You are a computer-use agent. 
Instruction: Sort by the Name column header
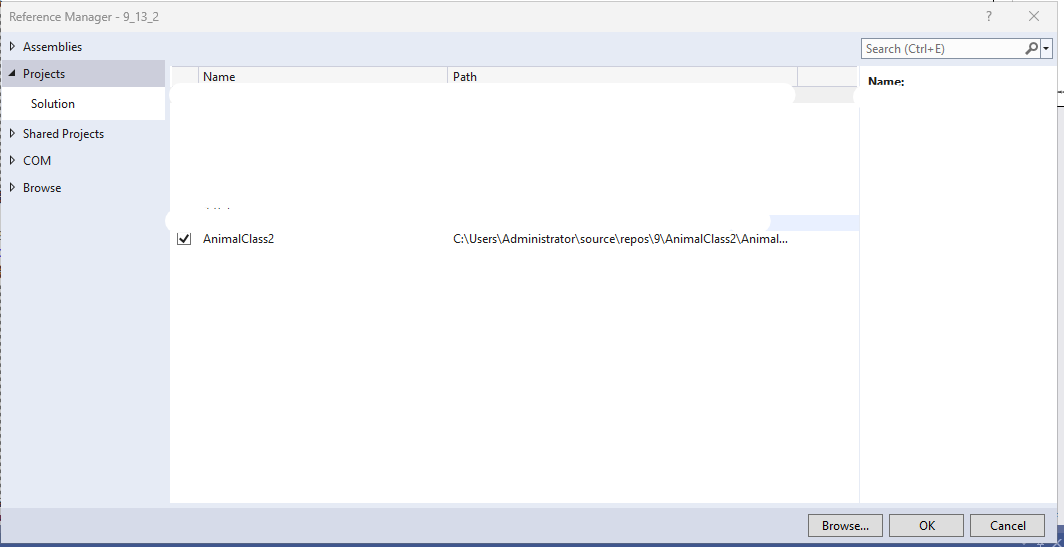323,77
